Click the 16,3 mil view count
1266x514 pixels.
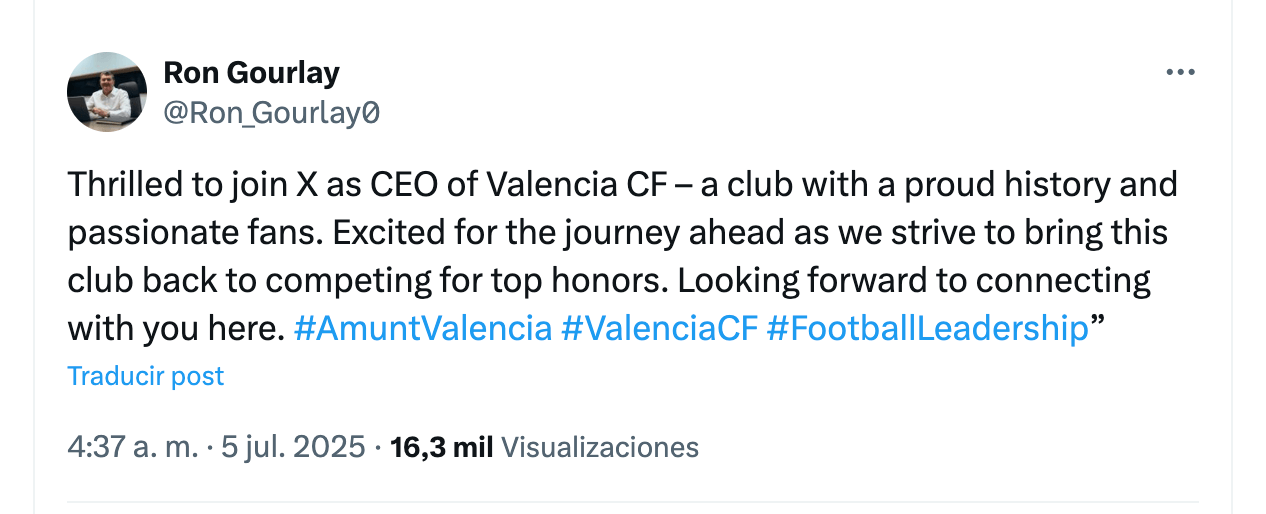(441, 447)
